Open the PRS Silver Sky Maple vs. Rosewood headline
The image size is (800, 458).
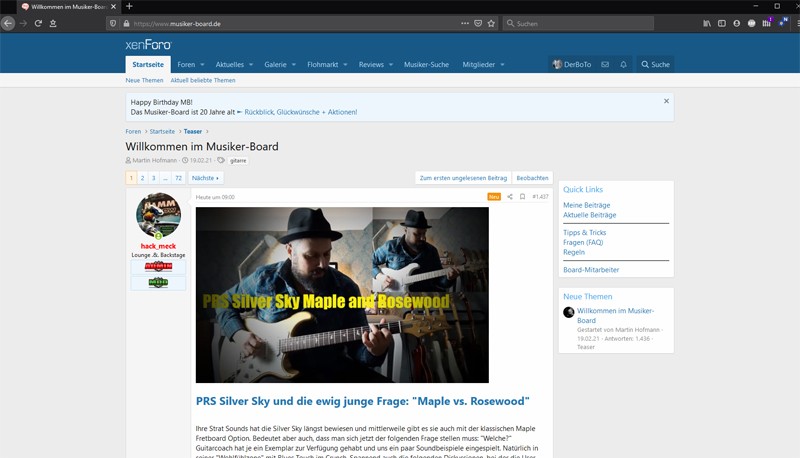click(x=363, y=401)
